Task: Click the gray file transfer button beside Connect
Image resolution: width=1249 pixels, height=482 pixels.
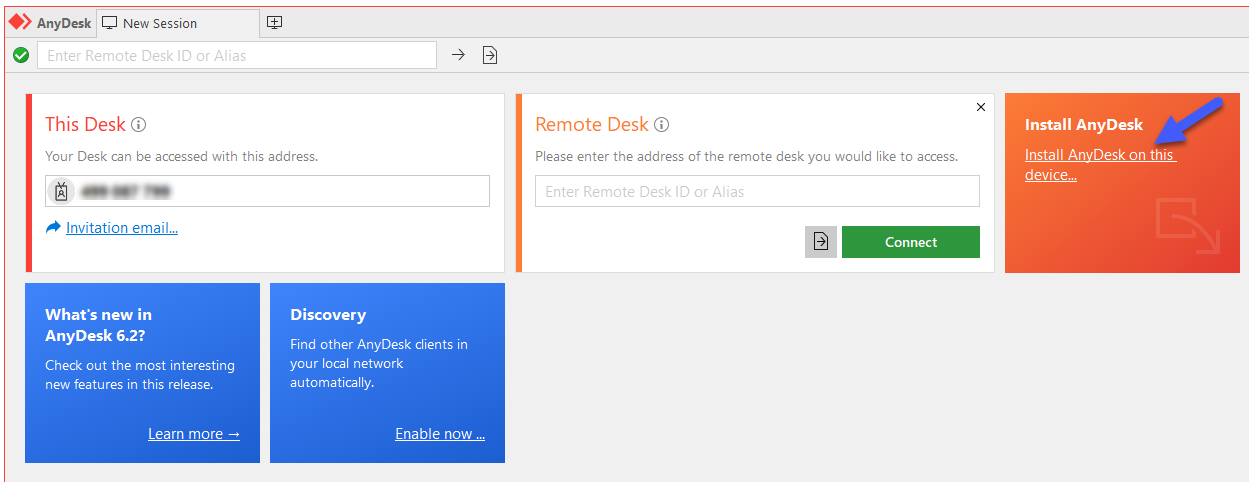Action: [821, 242]
